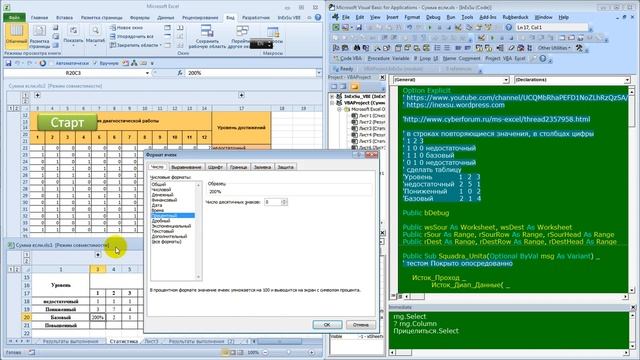Open the Tools menu in VBA editor
The width and height of the screenshot is (640, 360).
(467, 17)
